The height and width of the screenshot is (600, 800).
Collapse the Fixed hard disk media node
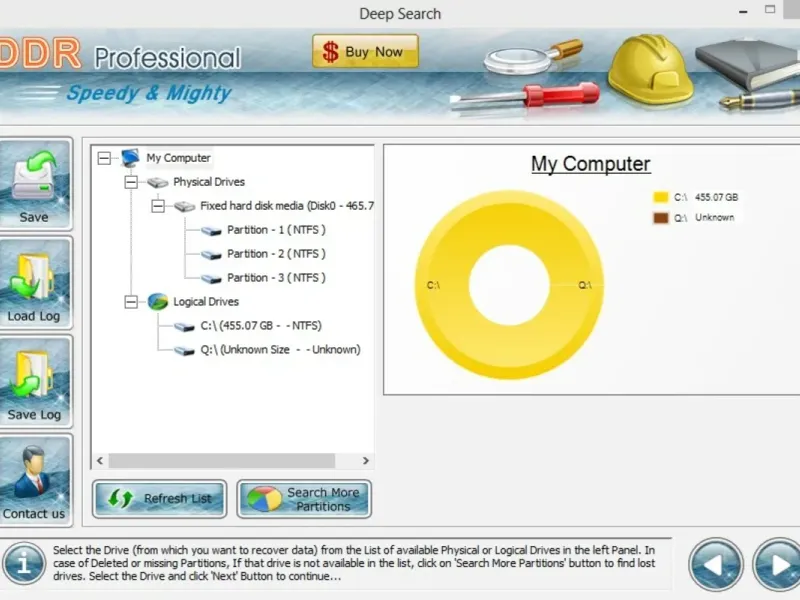158,206
